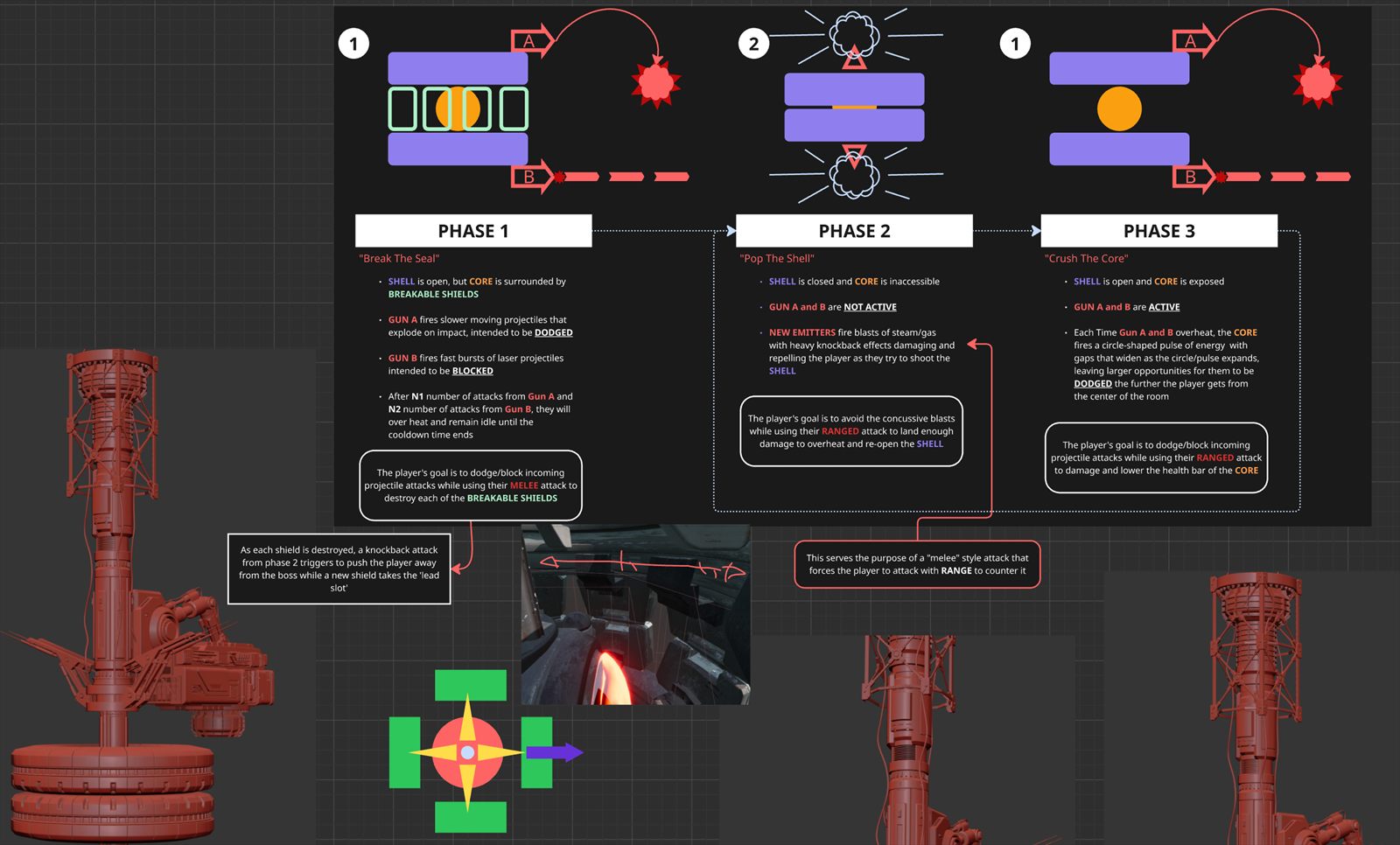Click the "After N1 number of attacks" bullet
This screenshot has height=845, width=1400.
(480, 416)
